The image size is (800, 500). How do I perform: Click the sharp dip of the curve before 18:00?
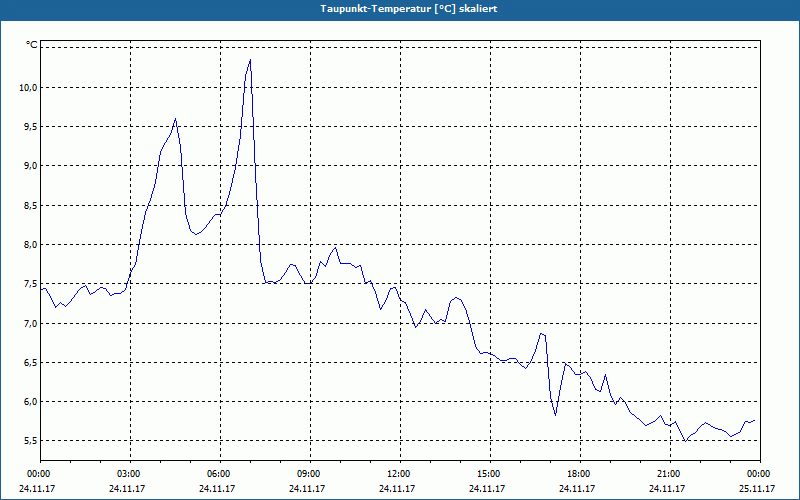click(x=555, y=415)
